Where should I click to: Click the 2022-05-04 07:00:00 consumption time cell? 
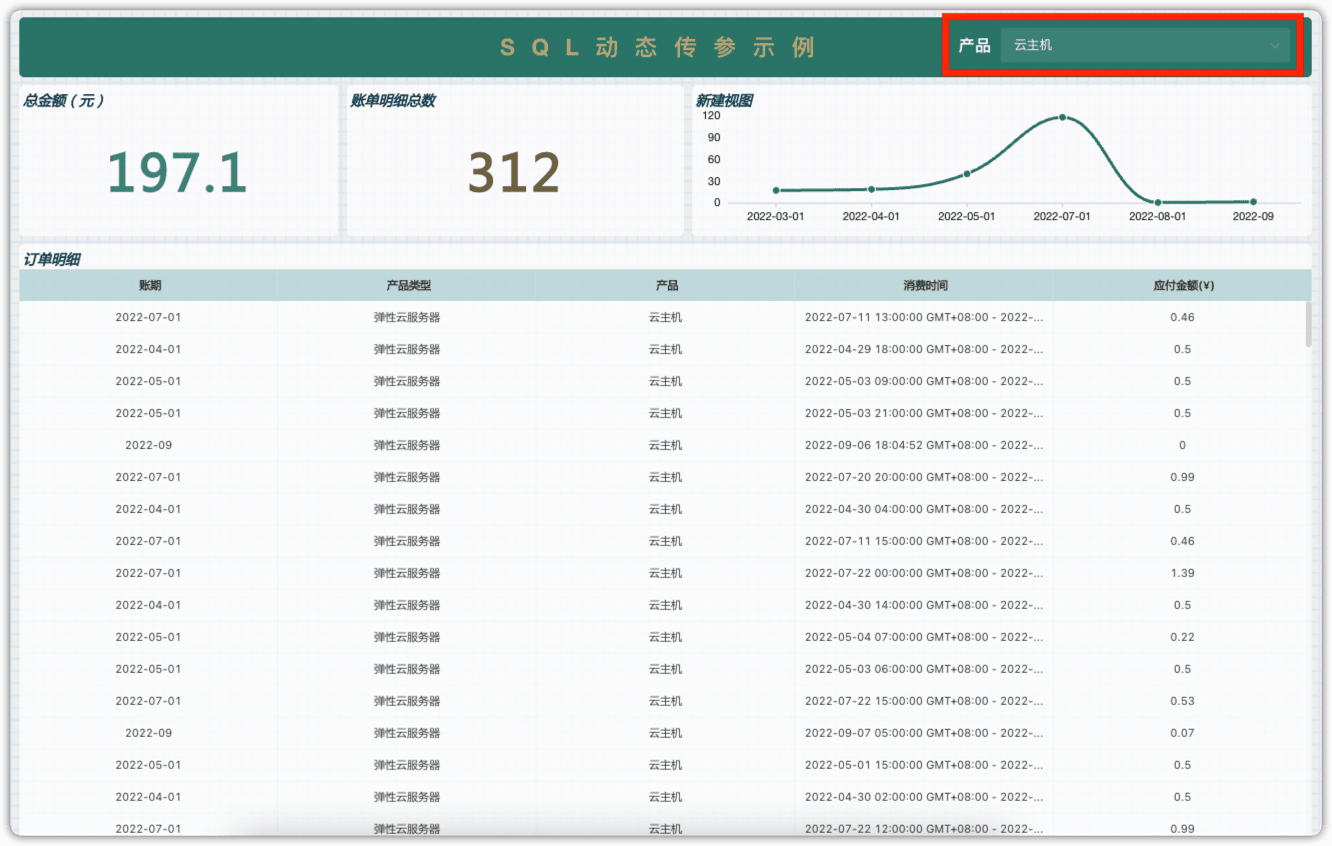point(924,637)
